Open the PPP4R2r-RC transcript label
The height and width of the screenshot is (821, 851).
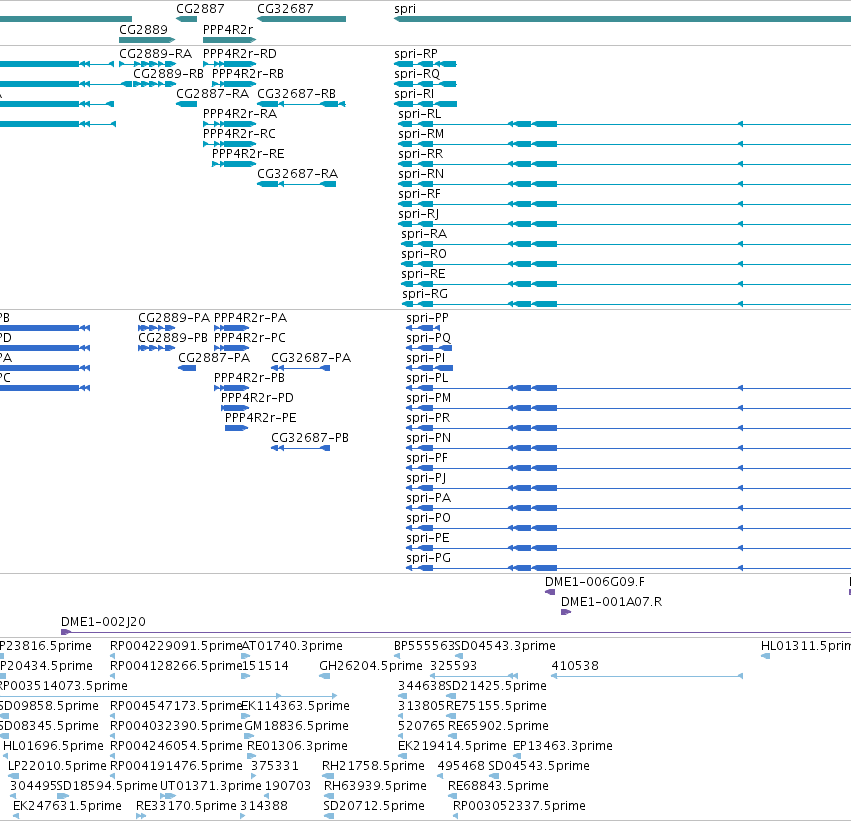tap(239, 134)
